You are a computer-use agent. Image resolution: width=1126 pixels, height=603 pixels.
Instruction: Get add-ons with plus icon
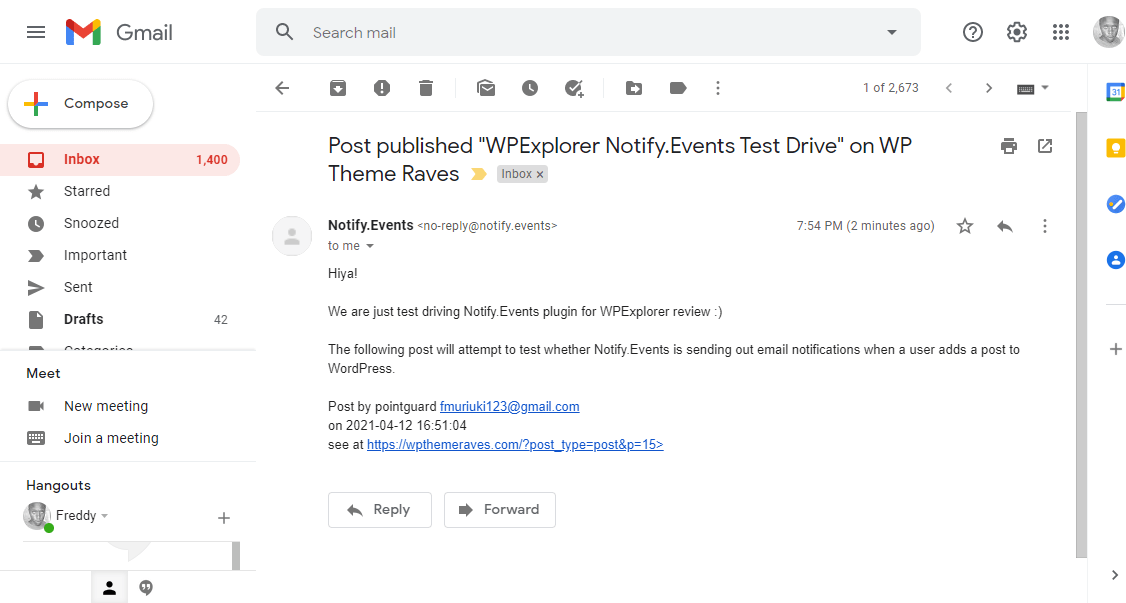[x=1115, y=350]
